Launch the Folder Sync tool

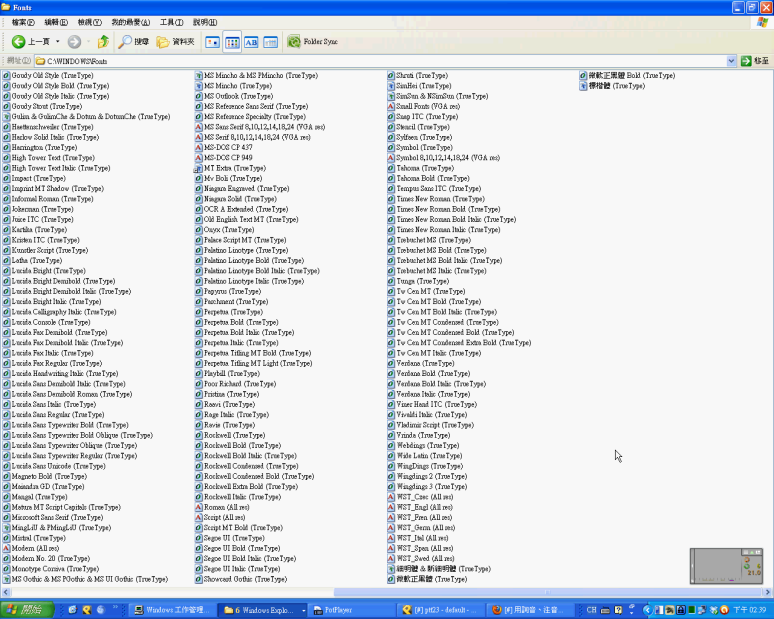(x=313, y=42)
